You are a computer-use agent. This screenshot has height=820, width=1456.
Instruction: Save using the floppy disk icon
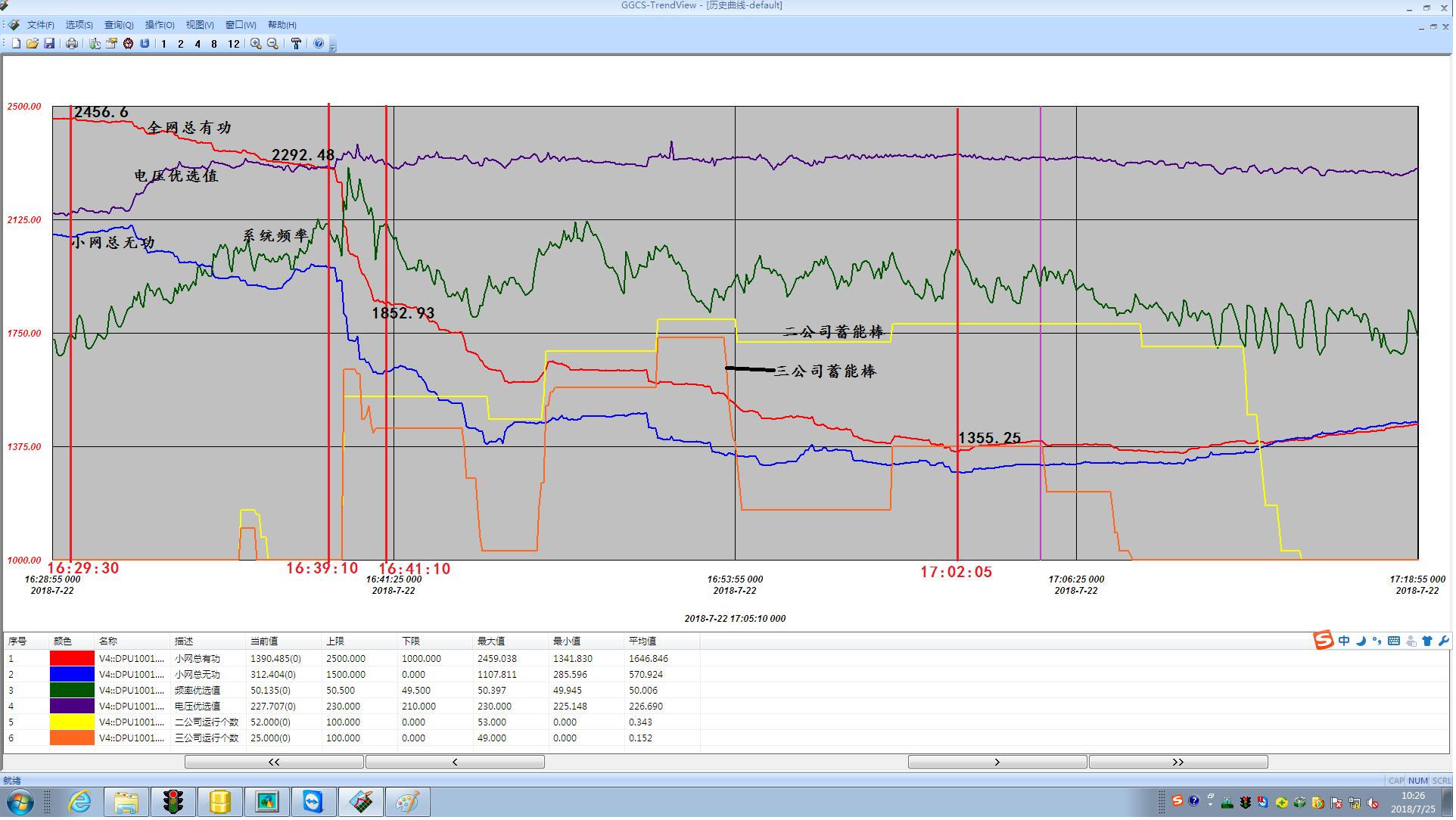(49, 44)
